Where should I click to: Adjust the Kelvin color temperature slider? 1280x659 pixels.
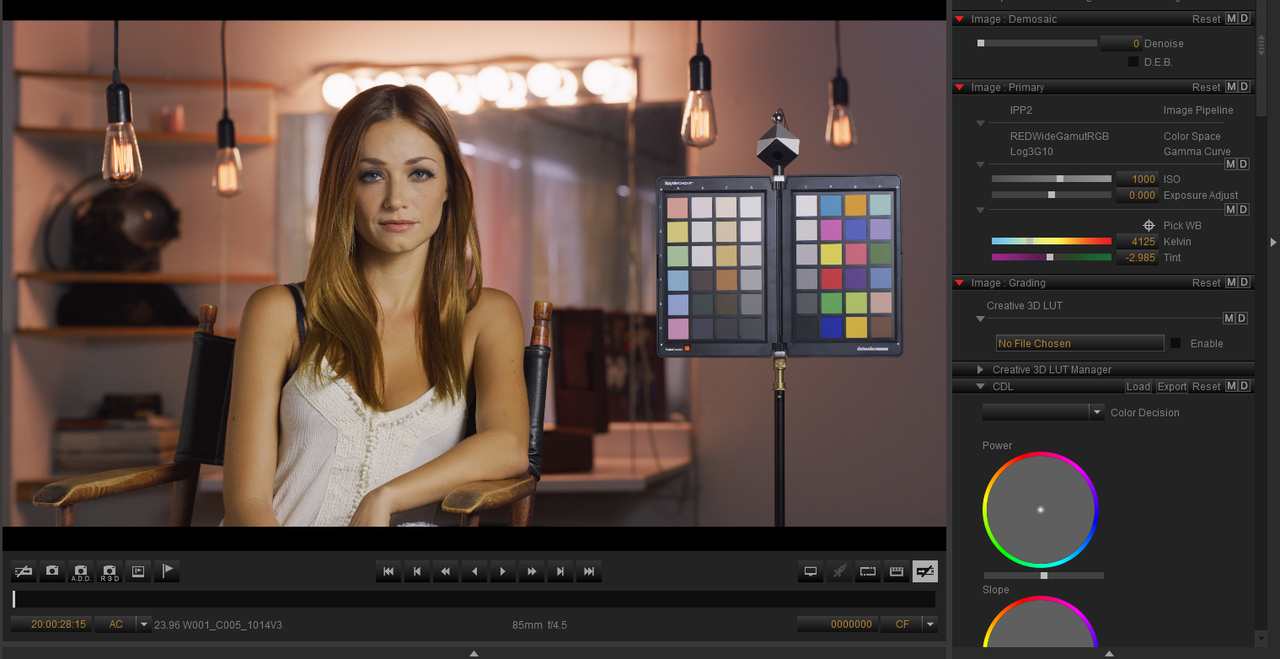coord(1051,241)
